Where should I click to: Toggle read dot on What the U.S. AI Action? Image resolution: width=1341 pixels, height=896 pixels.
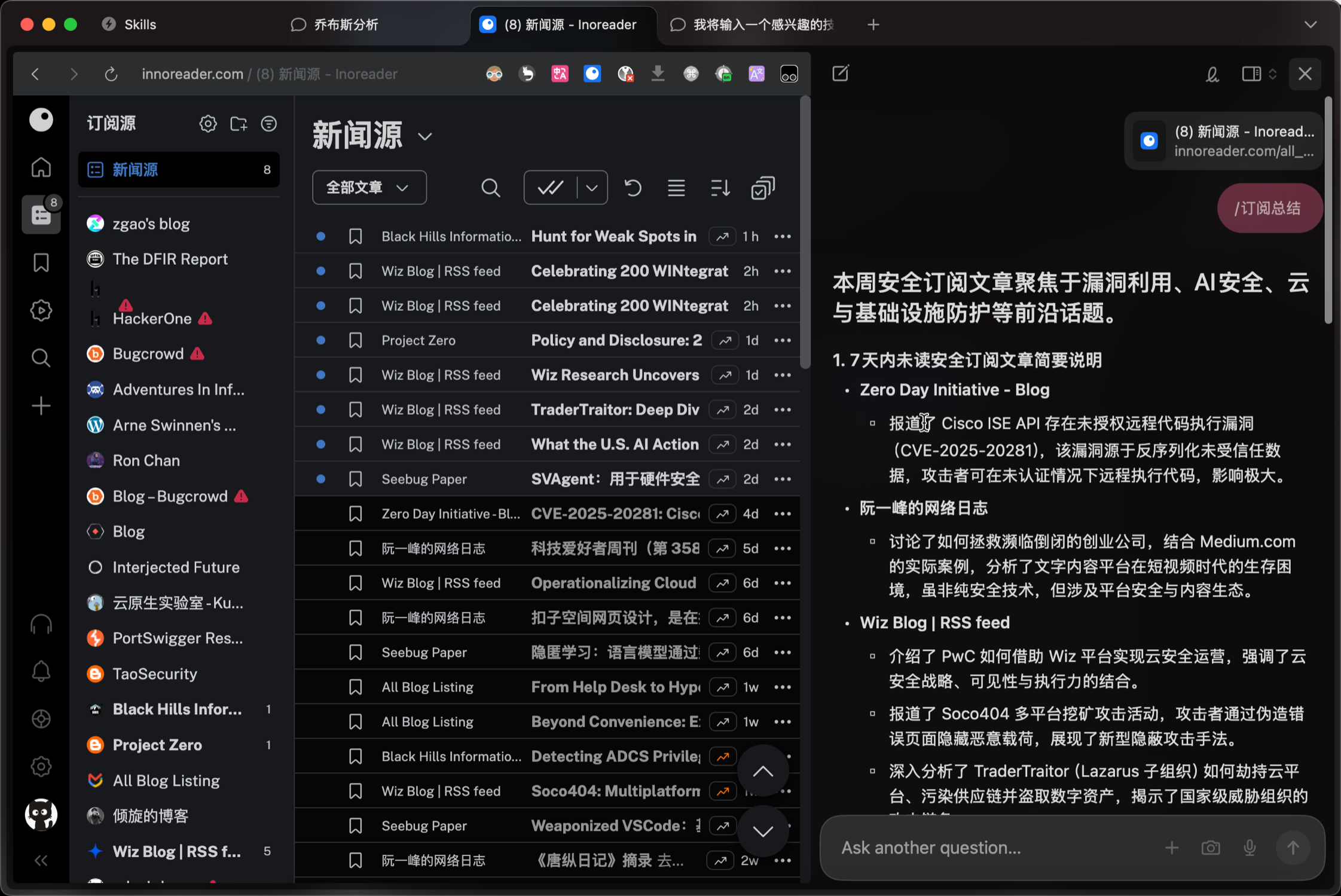pos(321,445)
